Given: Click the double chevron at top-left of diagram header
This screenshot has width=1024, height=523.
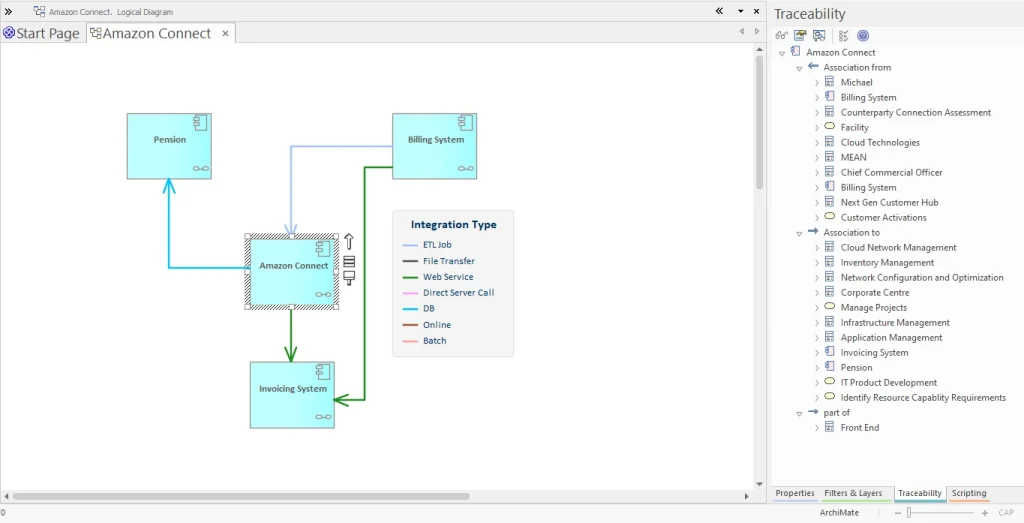Looking at the screenshot, I should tap(8, 11).
